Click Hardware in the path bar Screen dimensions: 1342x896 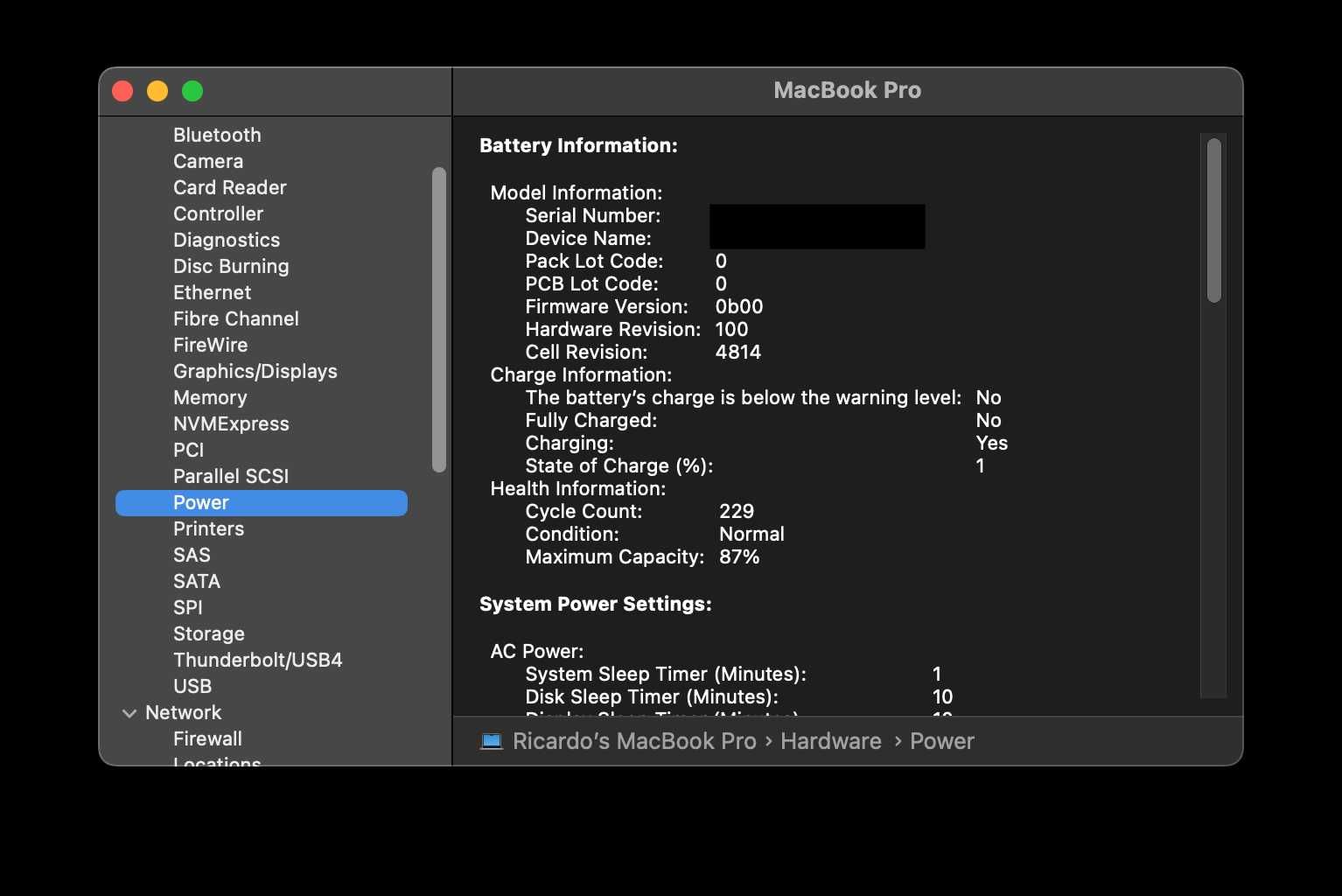pyautogui.click(x=831, y=741)
